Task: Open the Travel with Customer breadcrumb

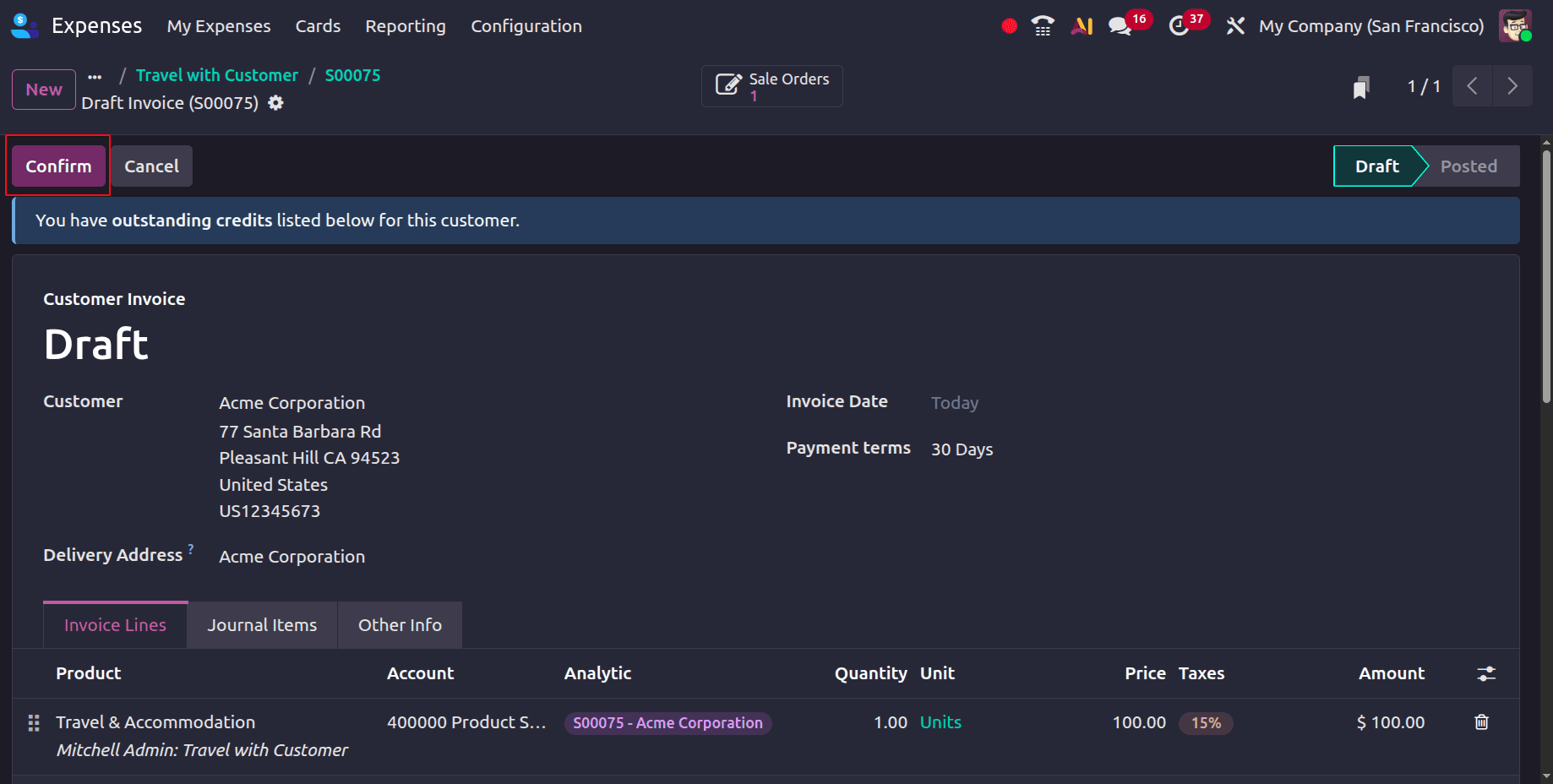Action: tap(217, 75)
